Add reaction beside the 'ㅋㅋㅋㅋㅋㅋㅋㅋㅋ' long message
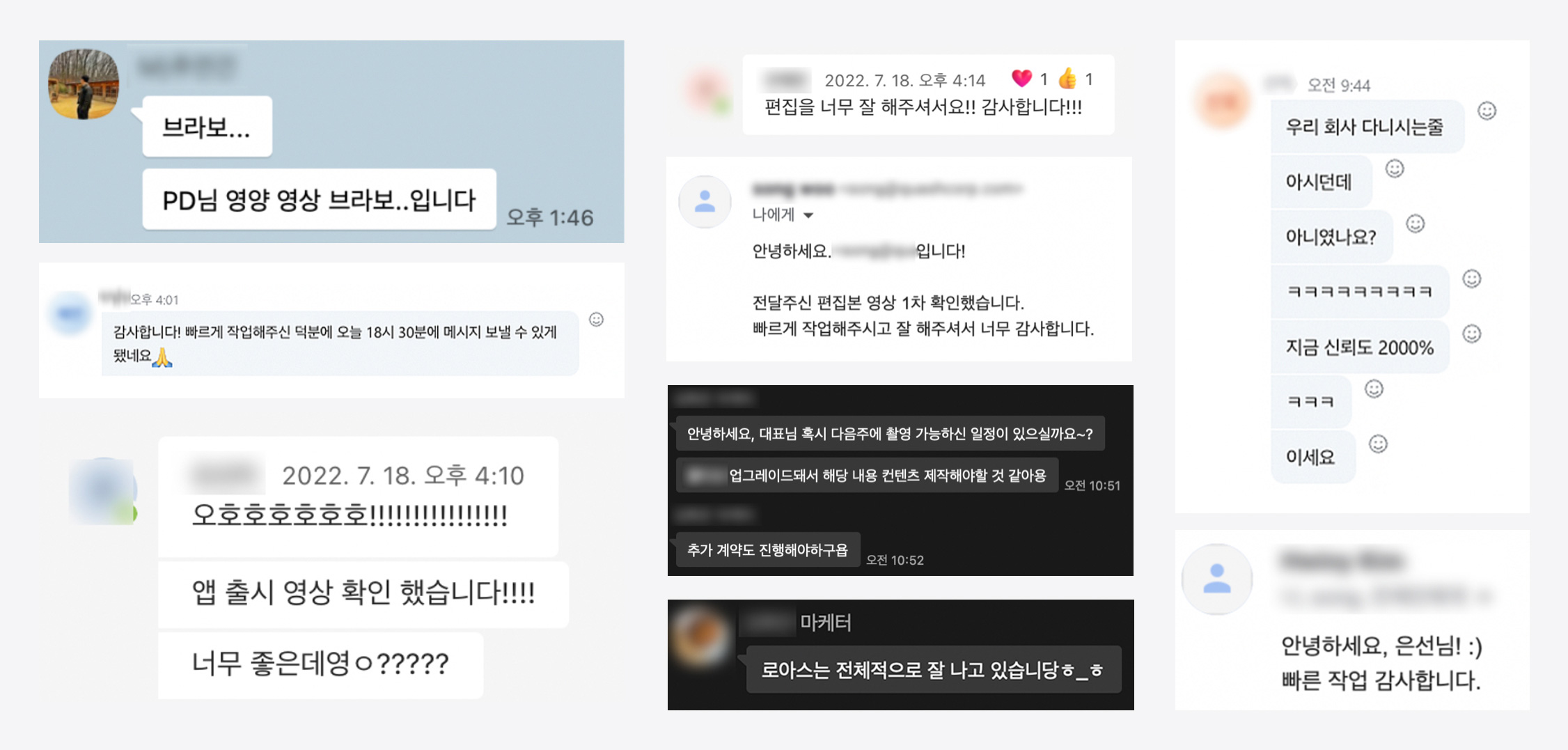Screen dimensions: 1568x750 [x=1471, y=279]
